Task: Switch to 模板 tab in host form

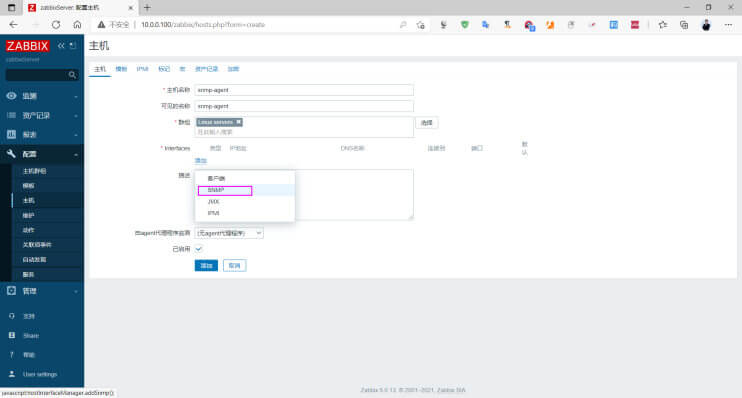Action: (x=121, y=69)
